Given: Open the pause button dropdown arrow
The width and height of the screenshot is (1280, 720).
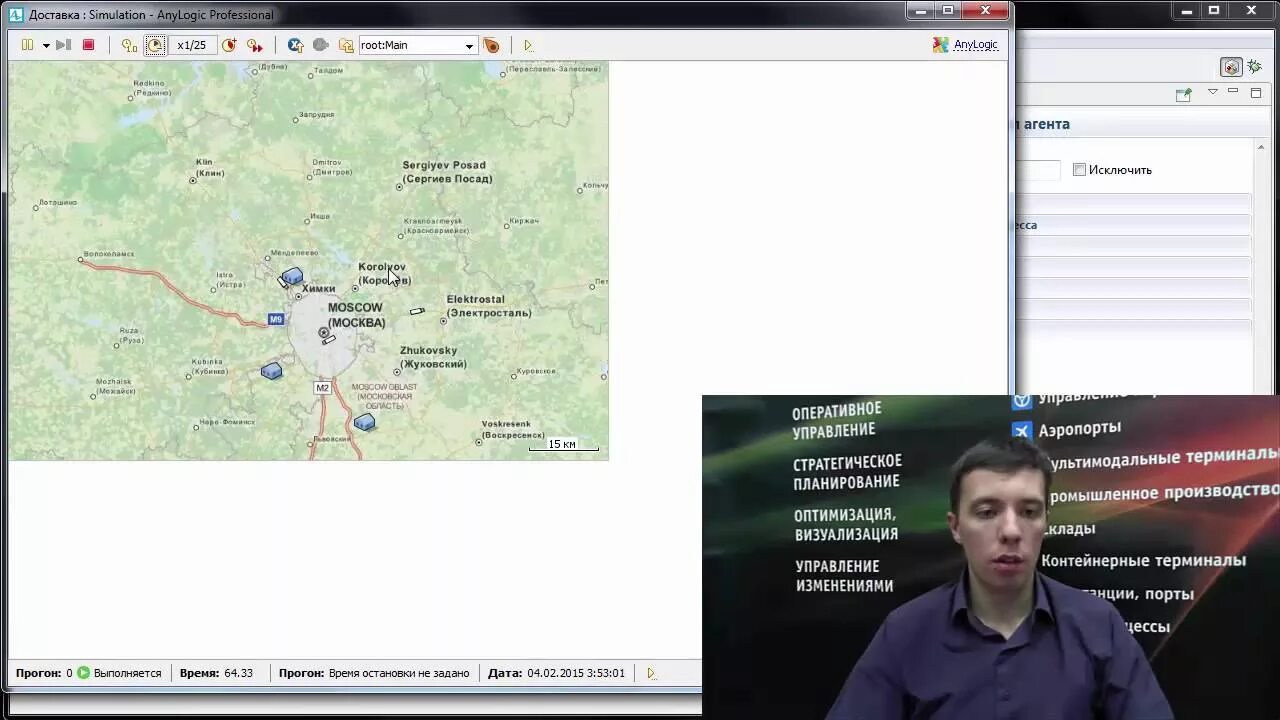Looking at the screenshot, I should [x=45, y=45].
